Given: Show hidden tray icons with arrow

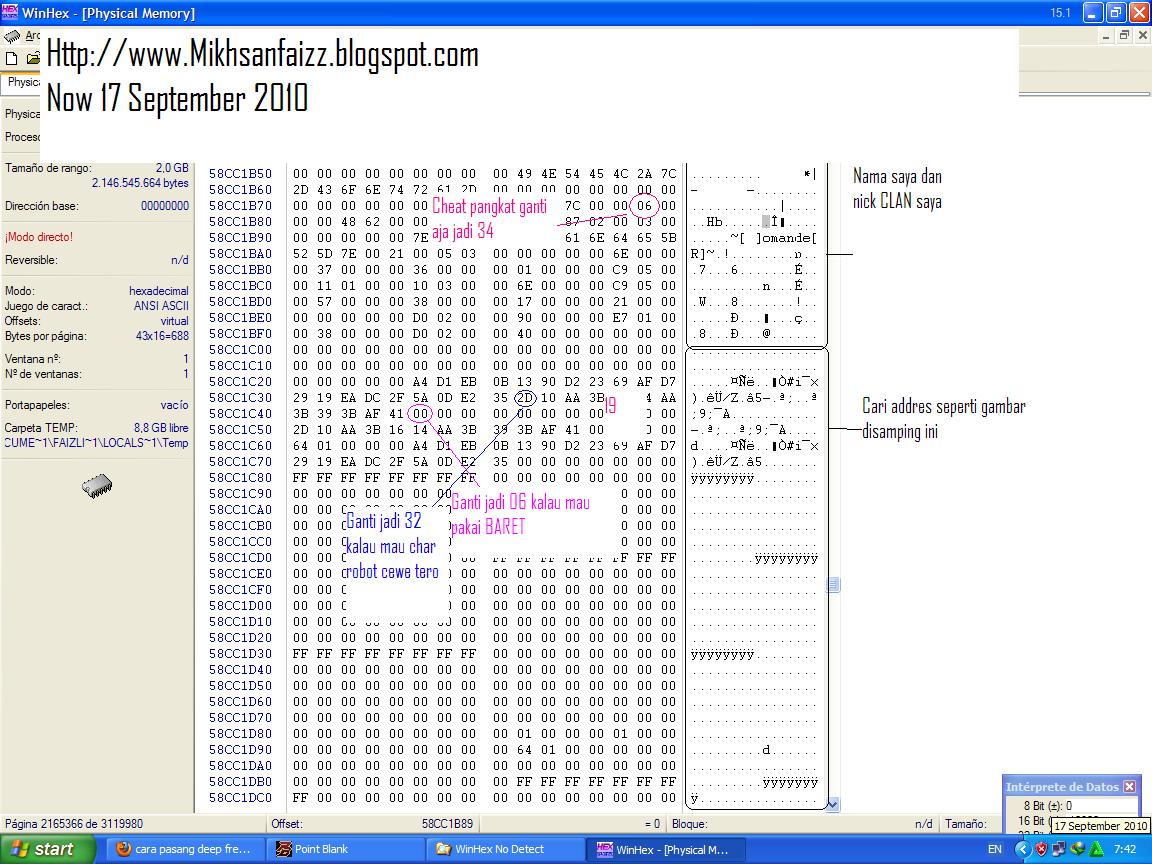Looking at the screenshot, I should coord(1022,849).
